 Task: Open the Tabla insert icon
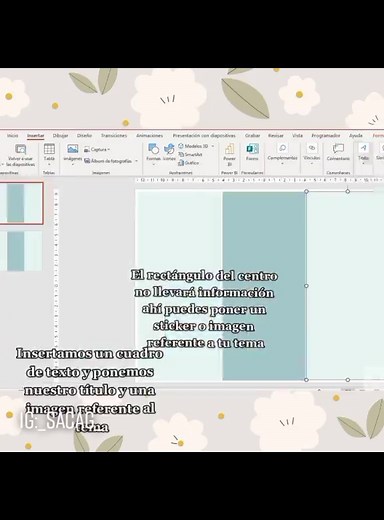click(49, 149)
